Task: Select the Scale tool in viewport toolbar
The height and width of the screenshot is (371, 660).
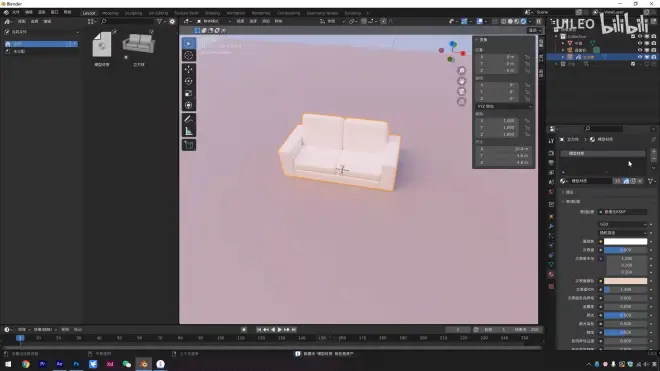Action: (189, 93)
